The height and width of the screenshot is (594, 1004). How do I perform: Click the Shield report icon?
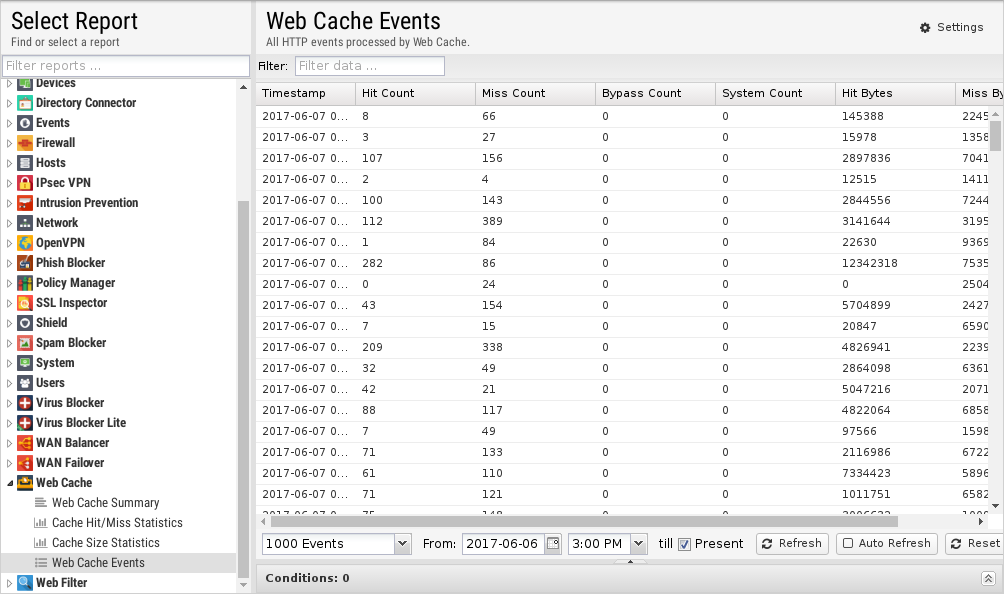[x=25, y=323]
